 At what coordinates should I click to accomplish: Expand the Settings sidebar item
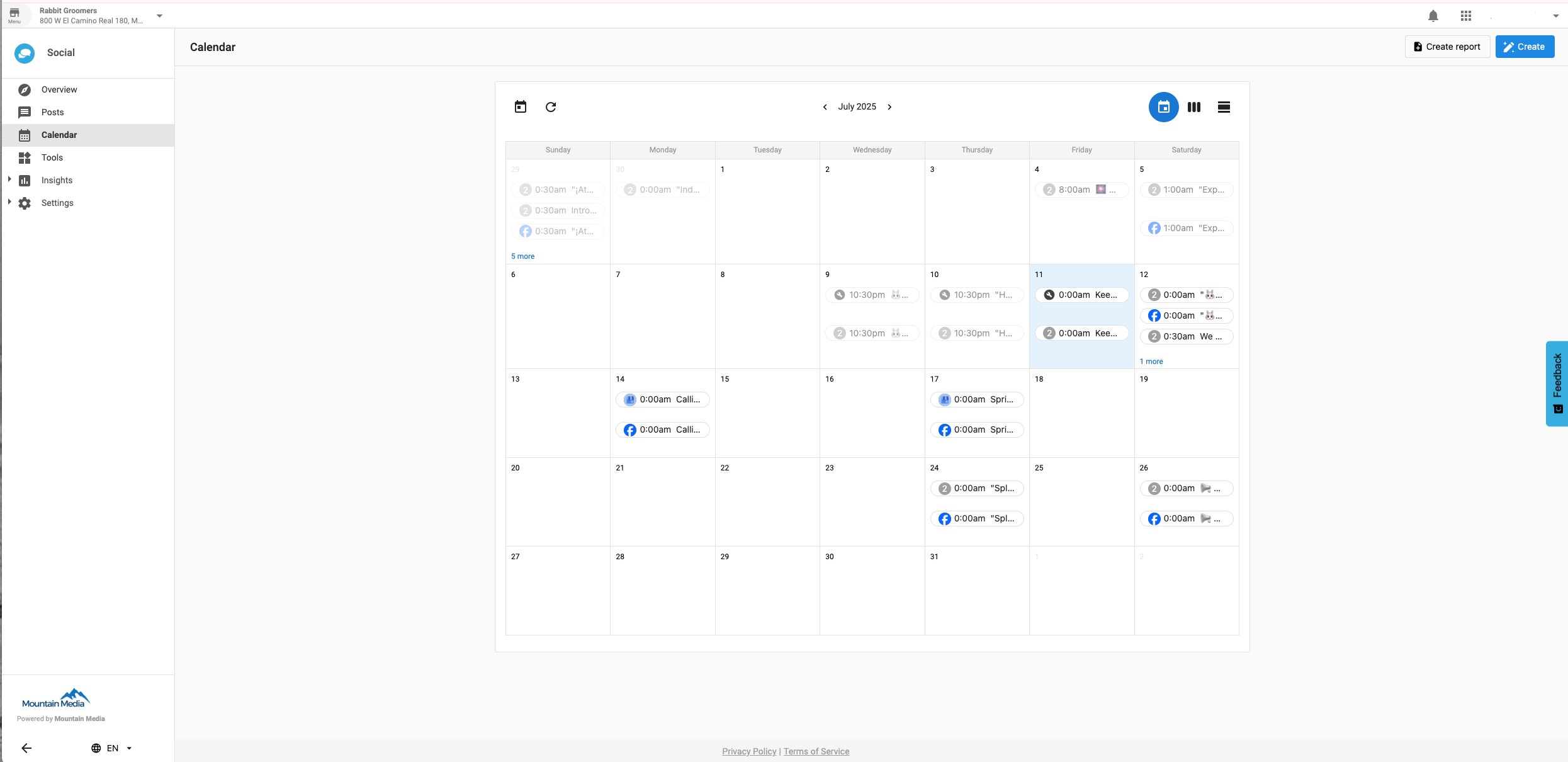click(9, 203)
